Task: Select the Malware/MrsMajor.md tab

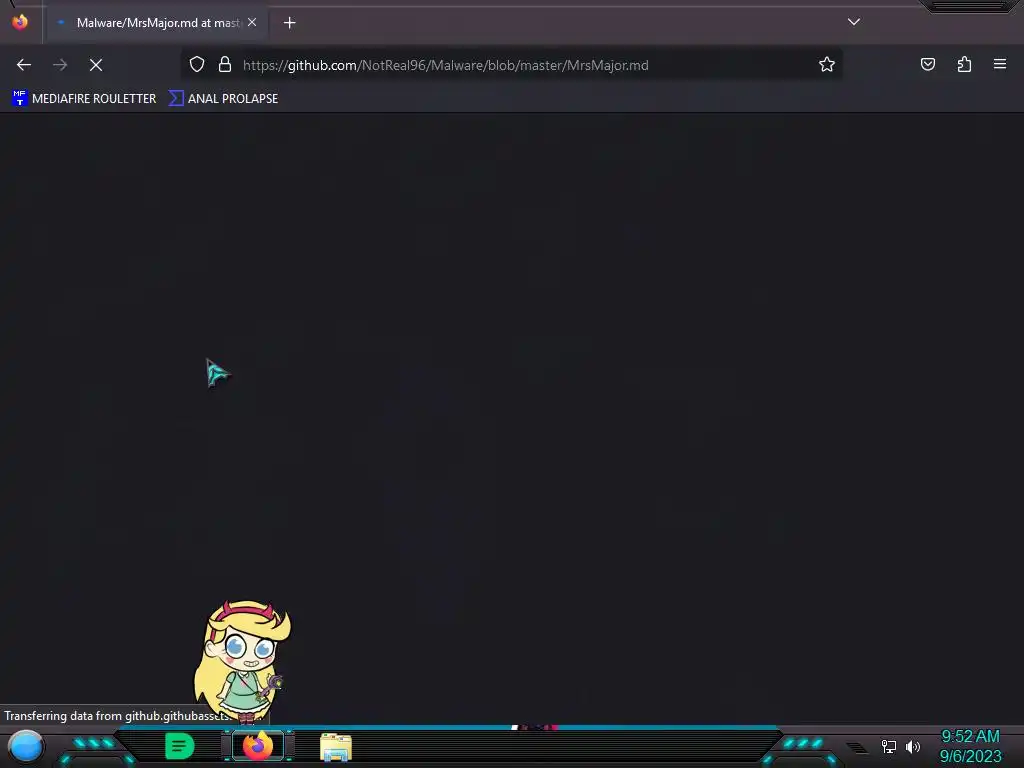Action: [157, 23]
